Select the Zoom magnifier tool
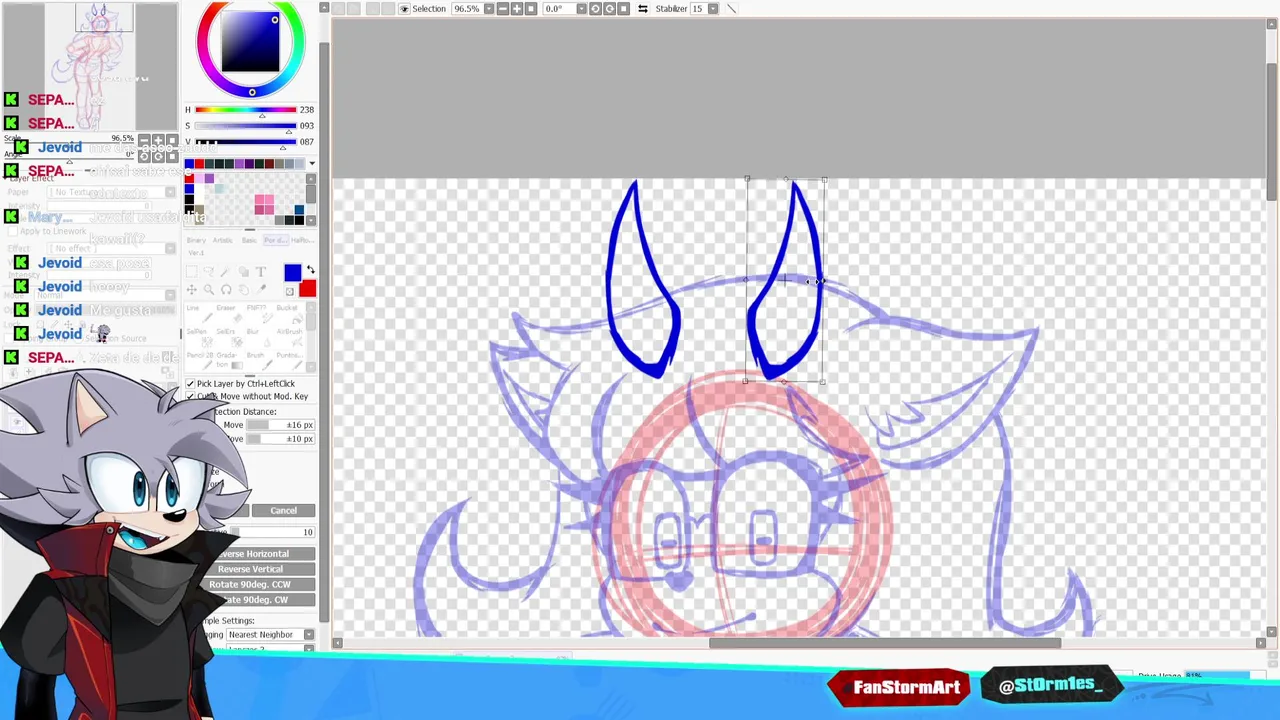Viewport: 1280px width, 720px height. click(209, 290)
